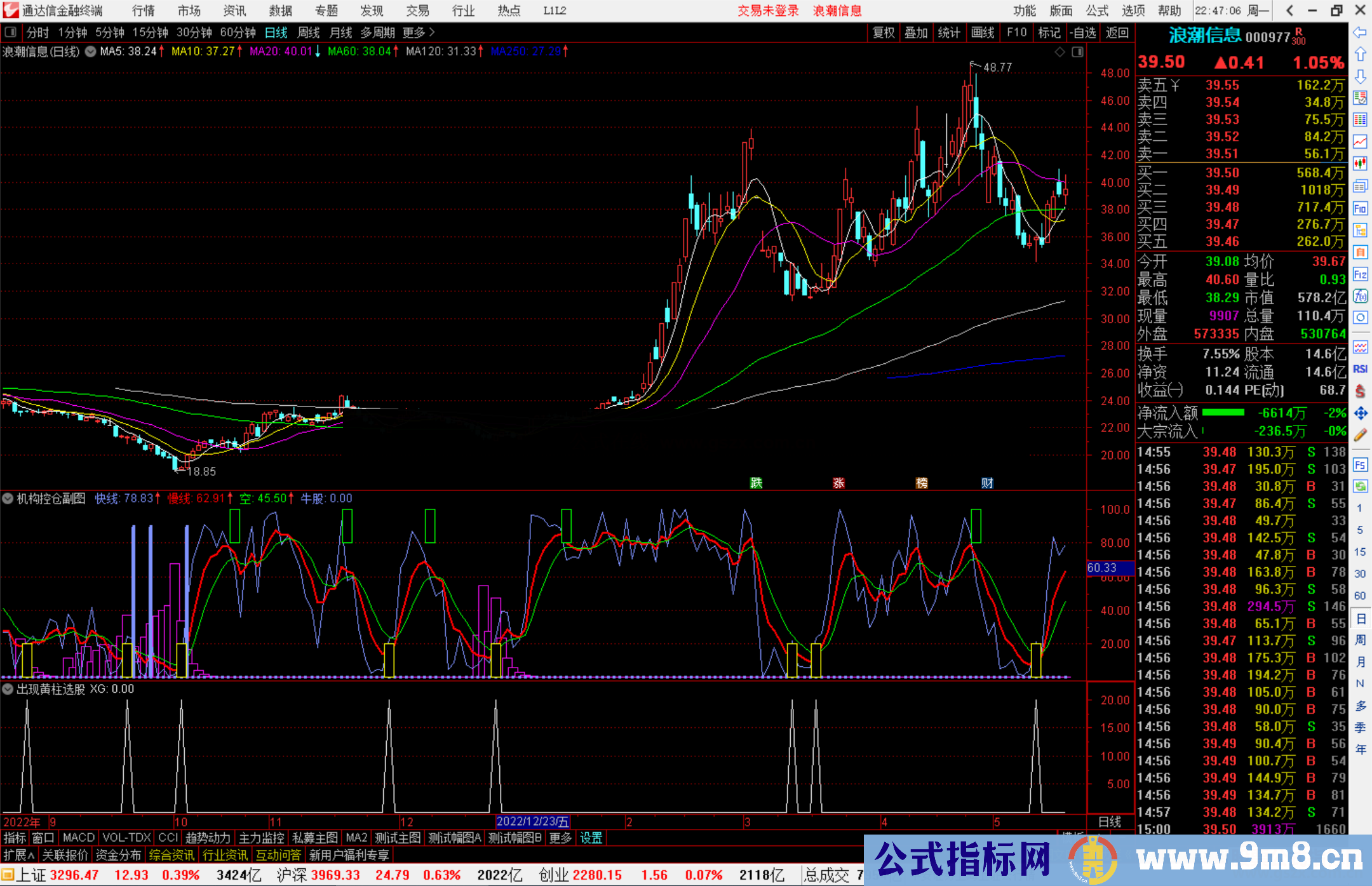Click the blue four-way move arrows icon
The height and width of the screenshot is (886, 1372).
pyautogui.click(x=1360, y=413)
